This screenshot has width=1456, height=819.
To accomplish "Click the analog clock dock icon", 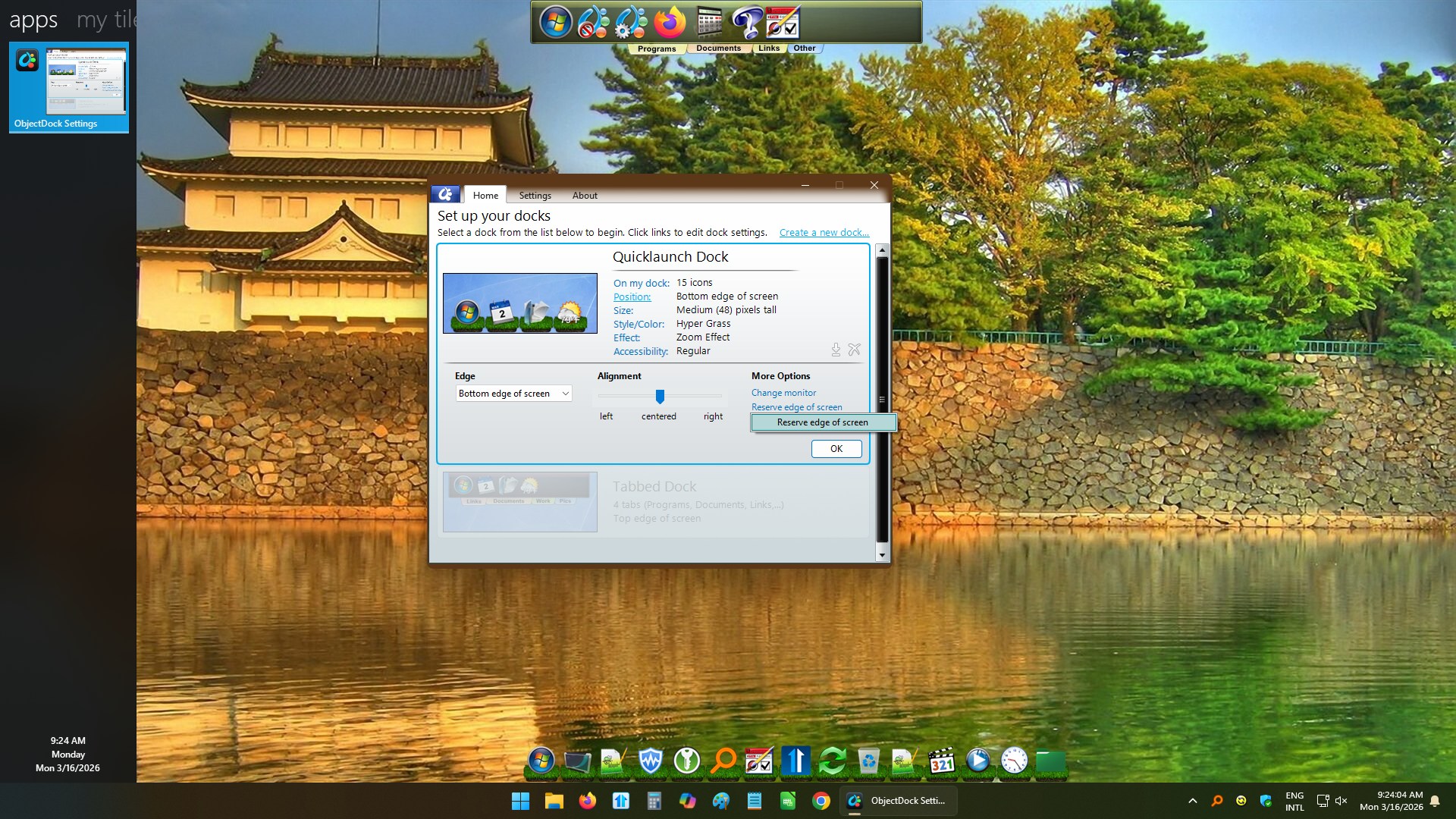I will 1014,760.
